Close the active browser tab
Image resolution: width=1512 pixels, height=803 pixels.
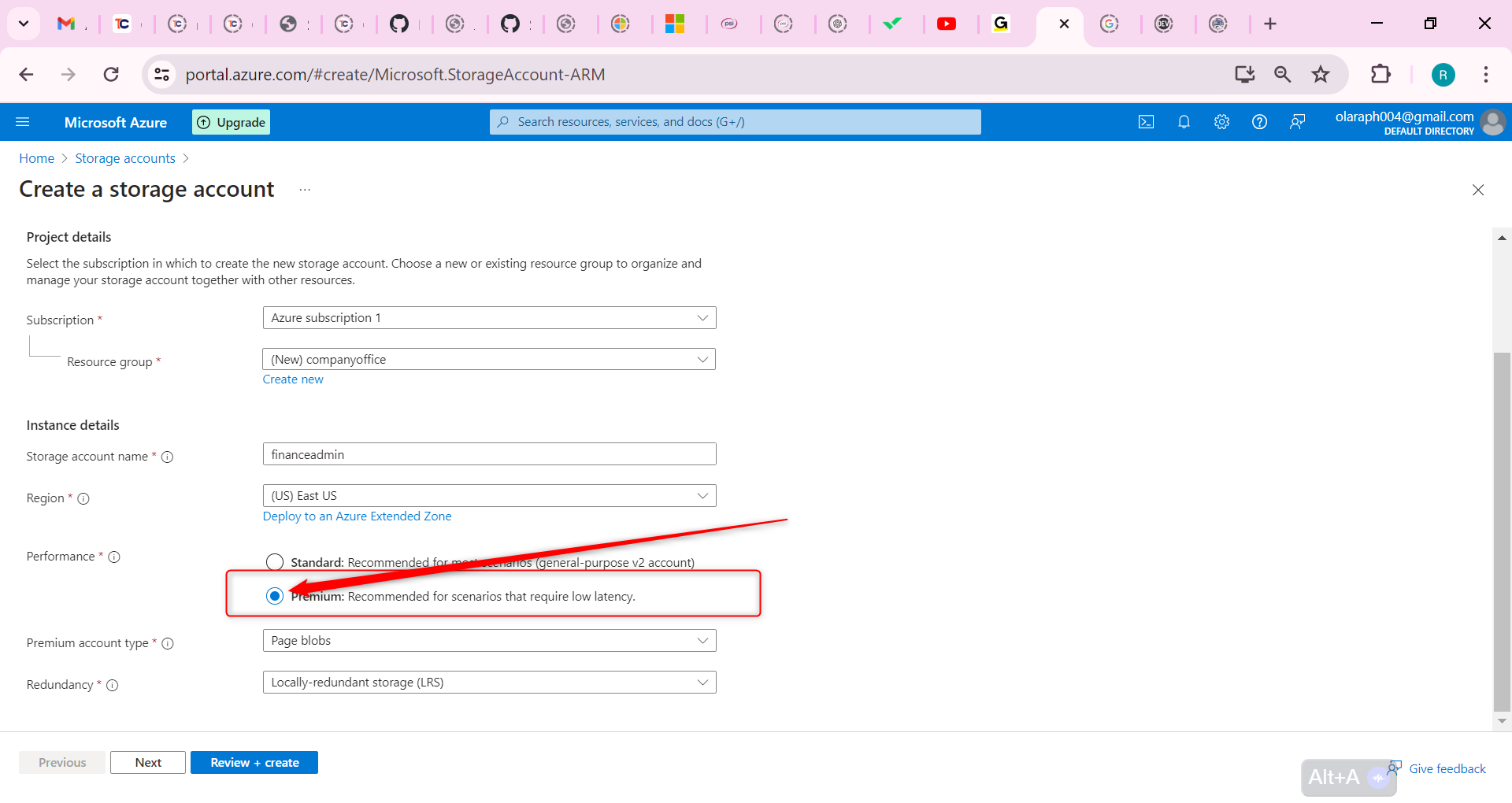click(1064, 24)
